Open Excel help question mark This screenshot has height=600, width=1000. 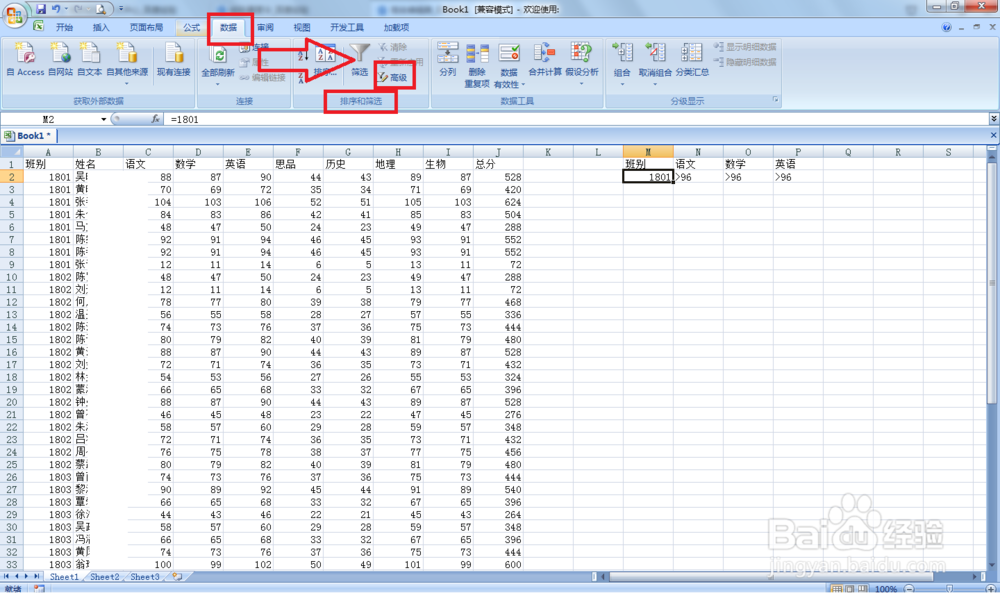(946, 27)
